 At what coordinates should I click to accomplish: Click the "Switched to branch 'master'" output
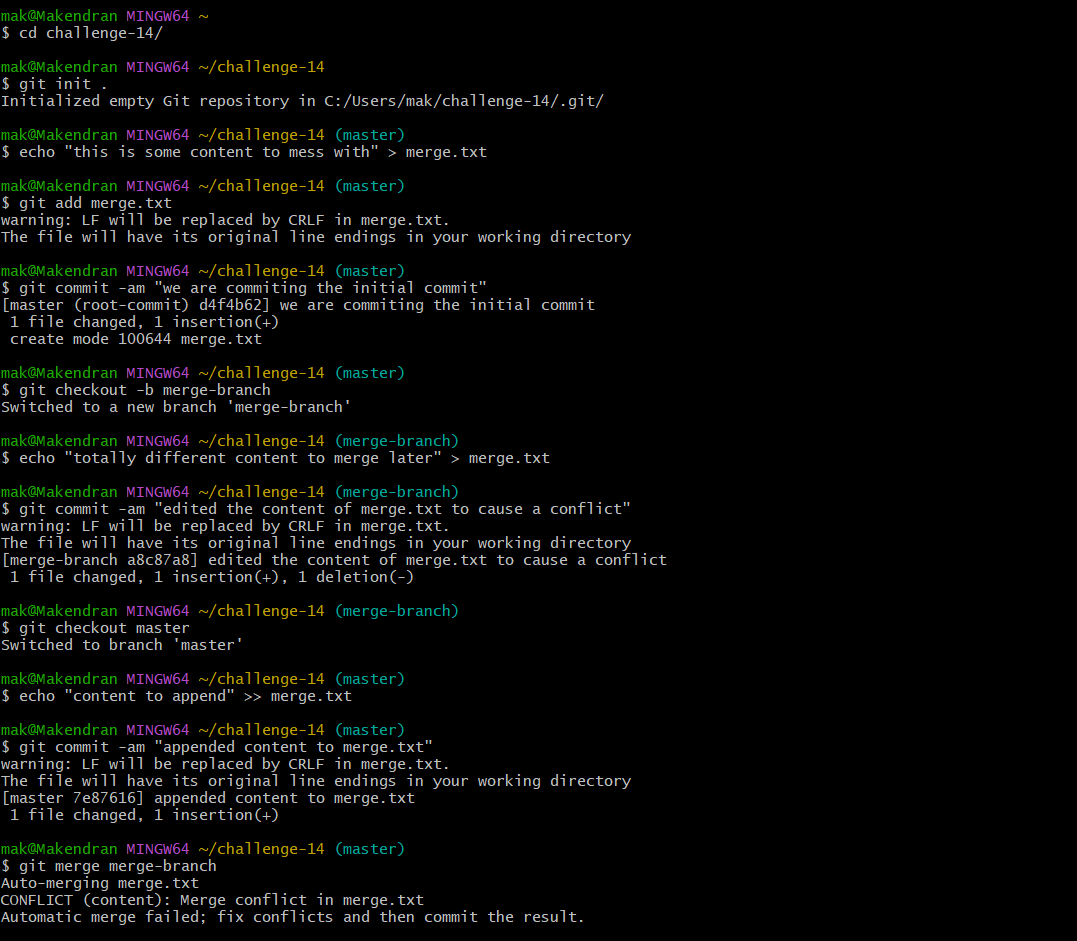(122, 645)
